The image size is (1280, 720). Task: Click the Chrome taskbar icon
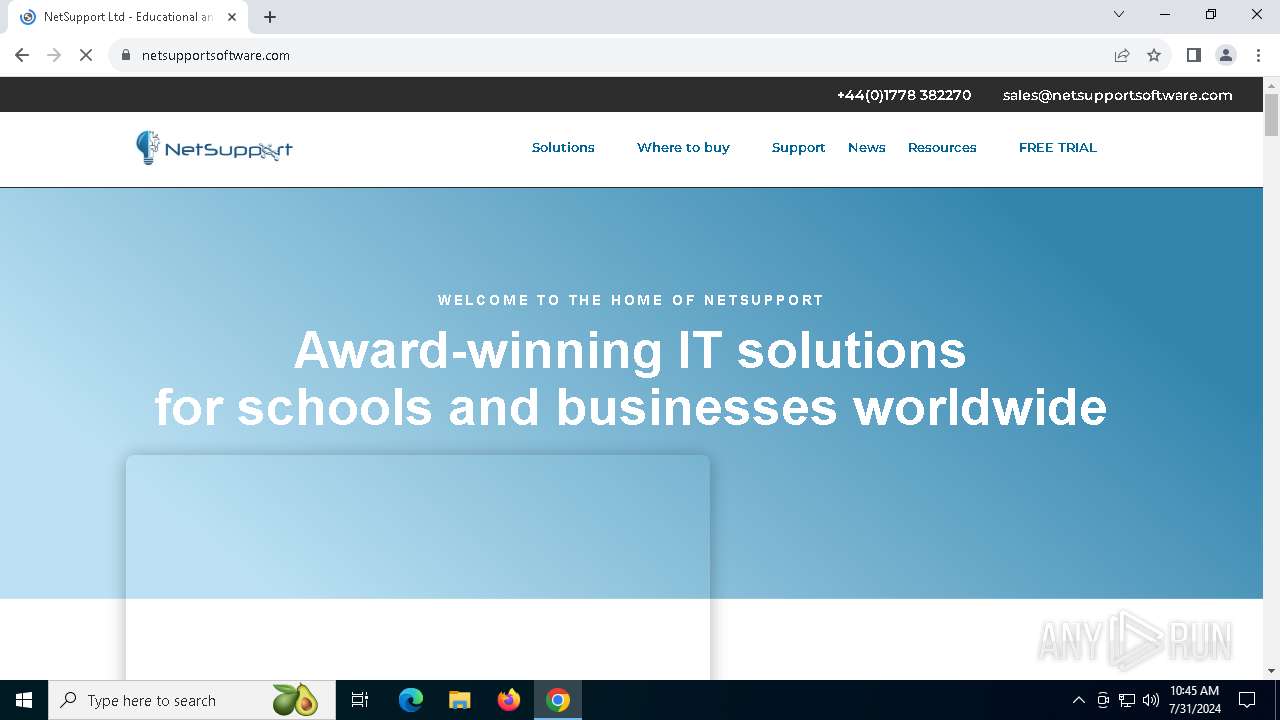(558, 700)
